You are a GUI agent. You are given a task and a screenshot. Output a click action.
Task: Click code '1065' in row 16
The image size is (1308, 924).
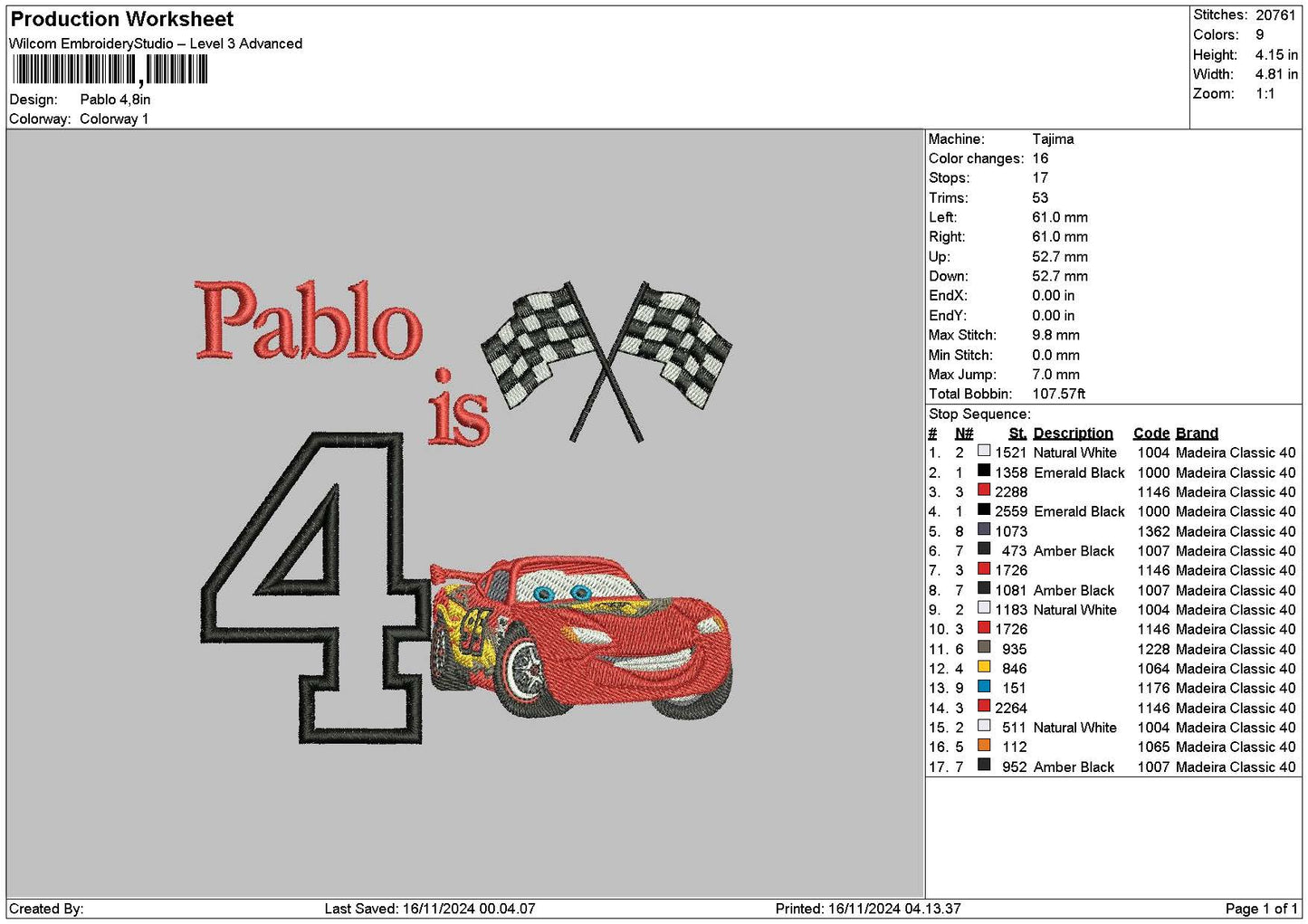1153,747
